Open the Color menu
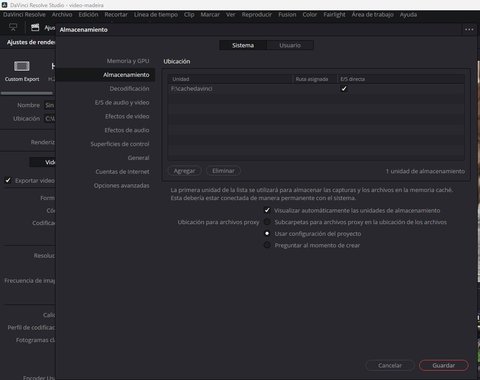Viewport: 480px width, 380px height. click(x=310, y=15)
